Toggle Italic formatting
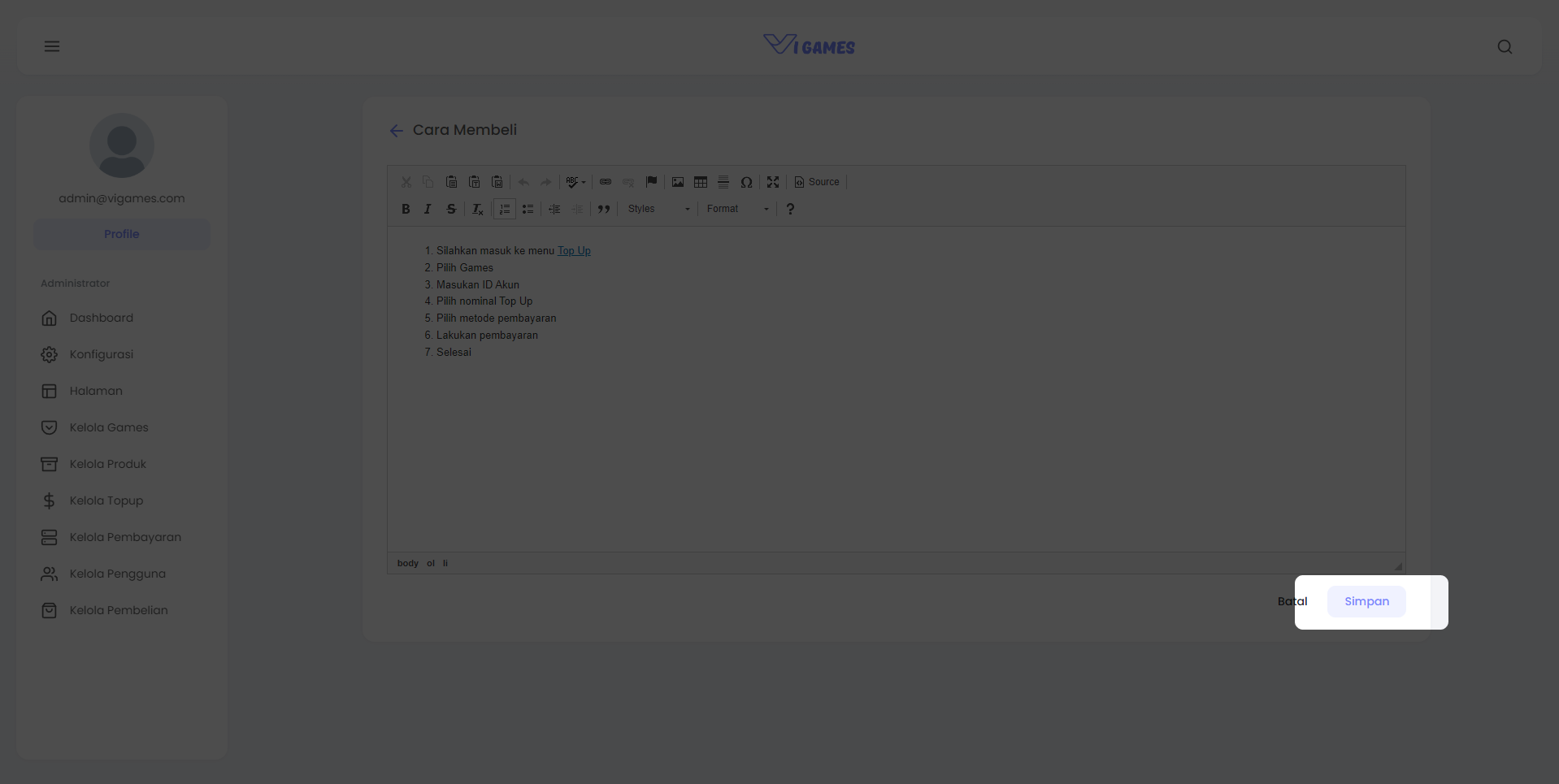The image size is (1559, 784). [x=428, y=209]
